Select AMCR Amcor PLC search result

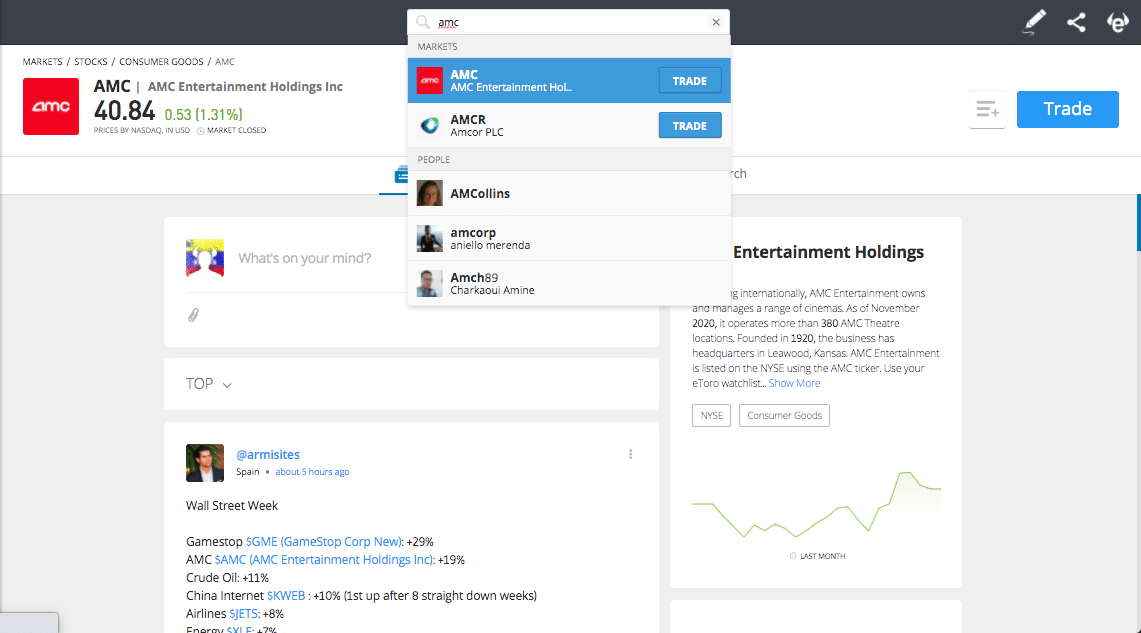(x=569, y=125)
